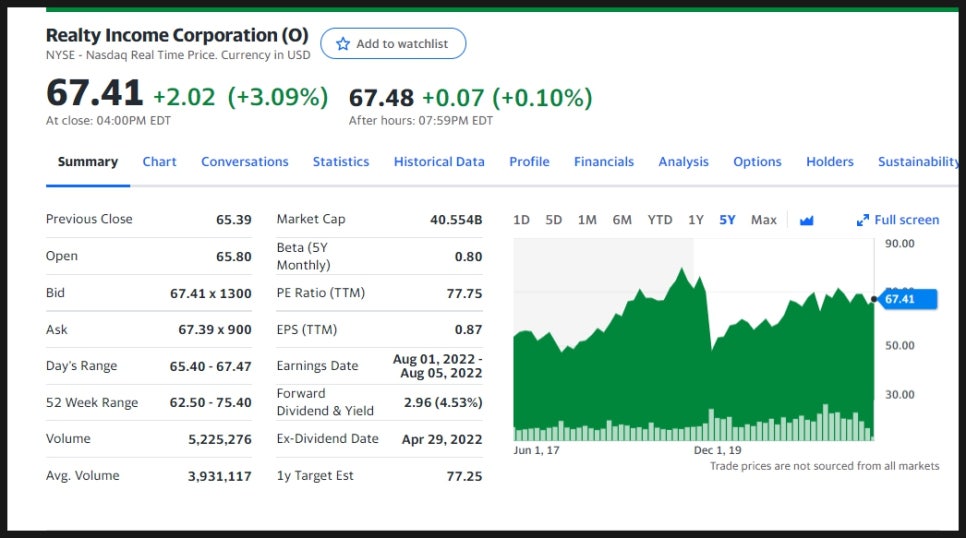The height and width of the screenshot is (538, 966).
Task: View the Profile tab
Action: tap(529, 162)
